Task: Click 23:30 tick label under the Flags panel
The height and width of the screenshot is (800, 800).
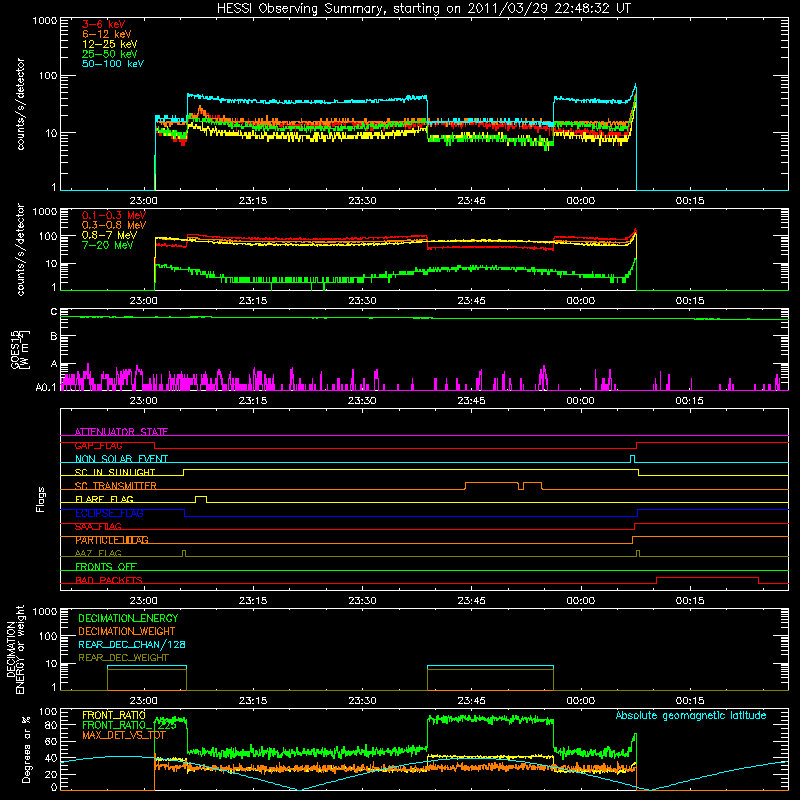Action: (x=362, y=601)
